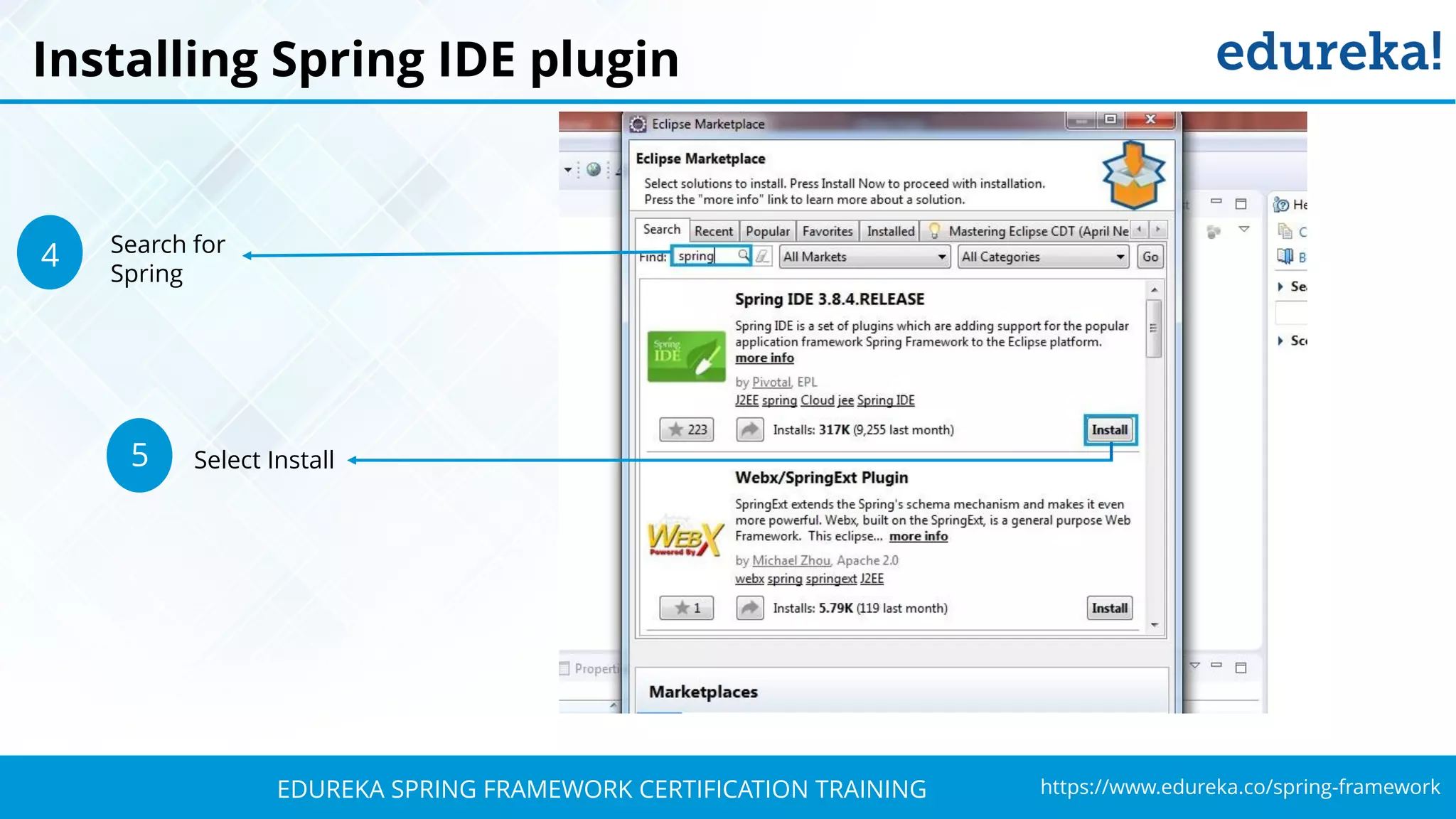Switch to the Recent tab
The image size is (1456, 819).
coord(713,231)
